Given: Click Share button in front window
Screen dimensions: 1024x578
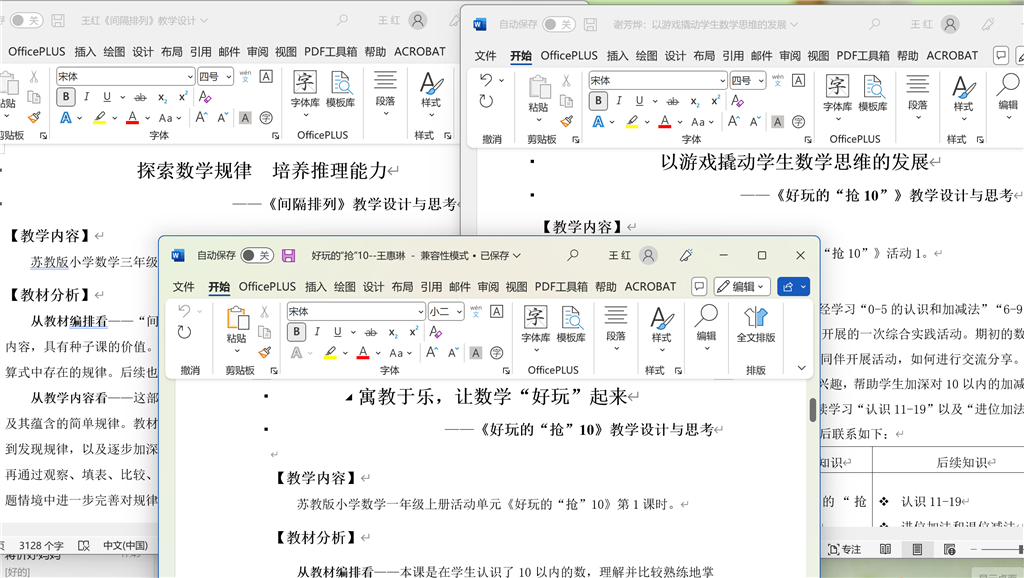Looking at the screenshot, I should pyautogui.click(x=788, y=287).
